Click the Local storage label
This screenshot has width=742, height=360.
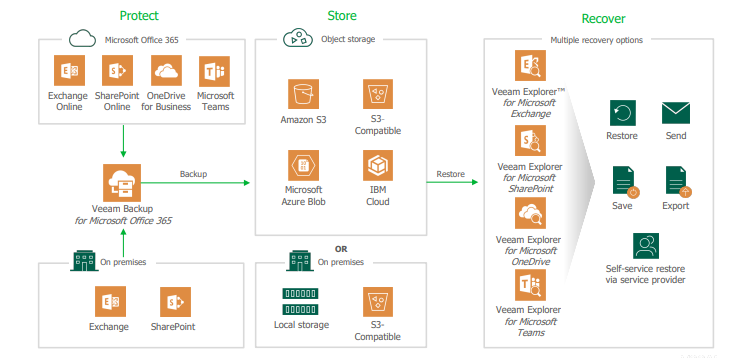[301, 325]
